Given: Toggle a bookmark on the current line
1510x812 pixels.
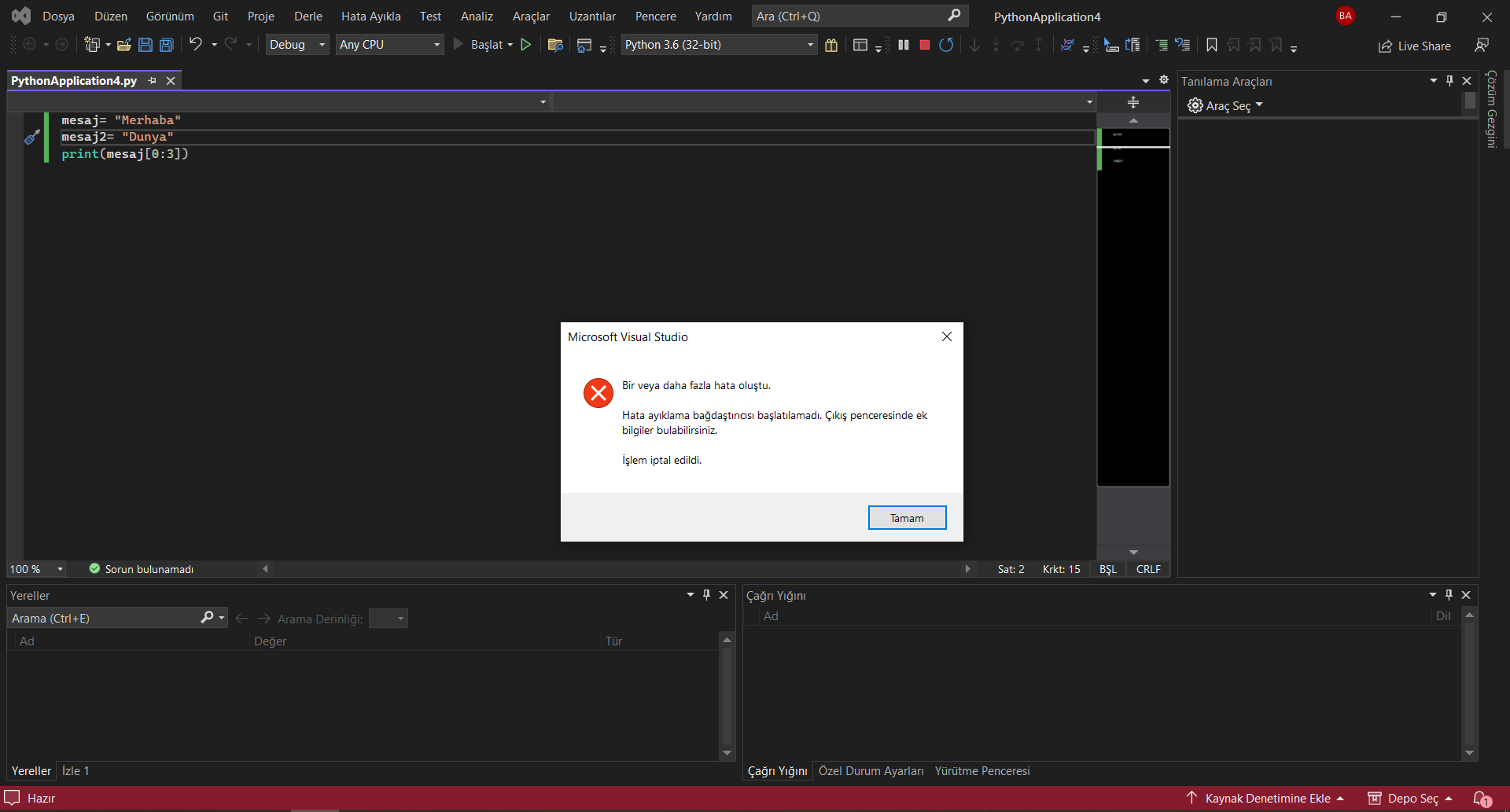Looking at the screenshot, I should coord(1212,45).
